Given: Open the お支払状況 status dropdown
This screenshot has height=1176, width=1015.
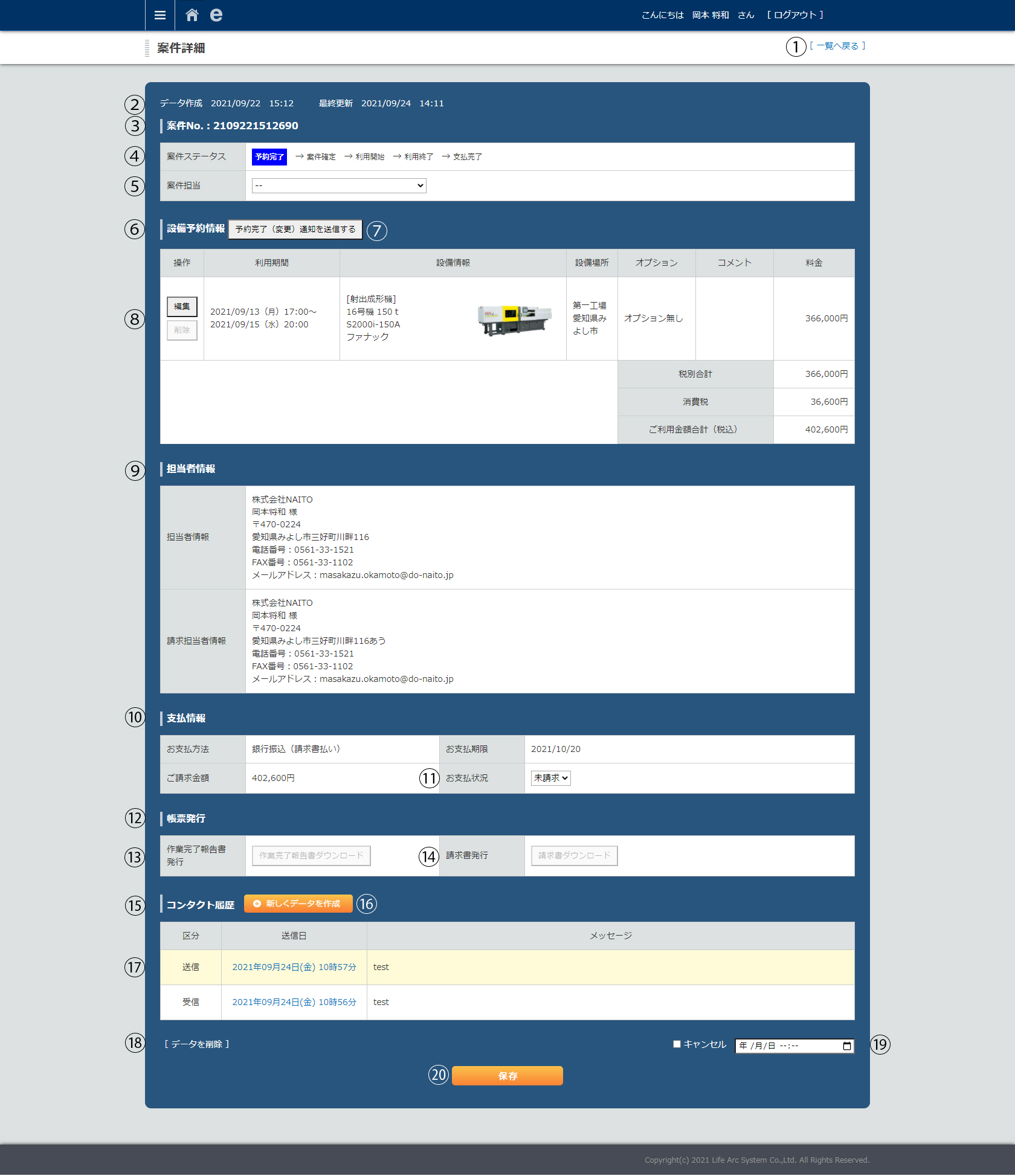Looking at the screenshot, I should point(550,779).
